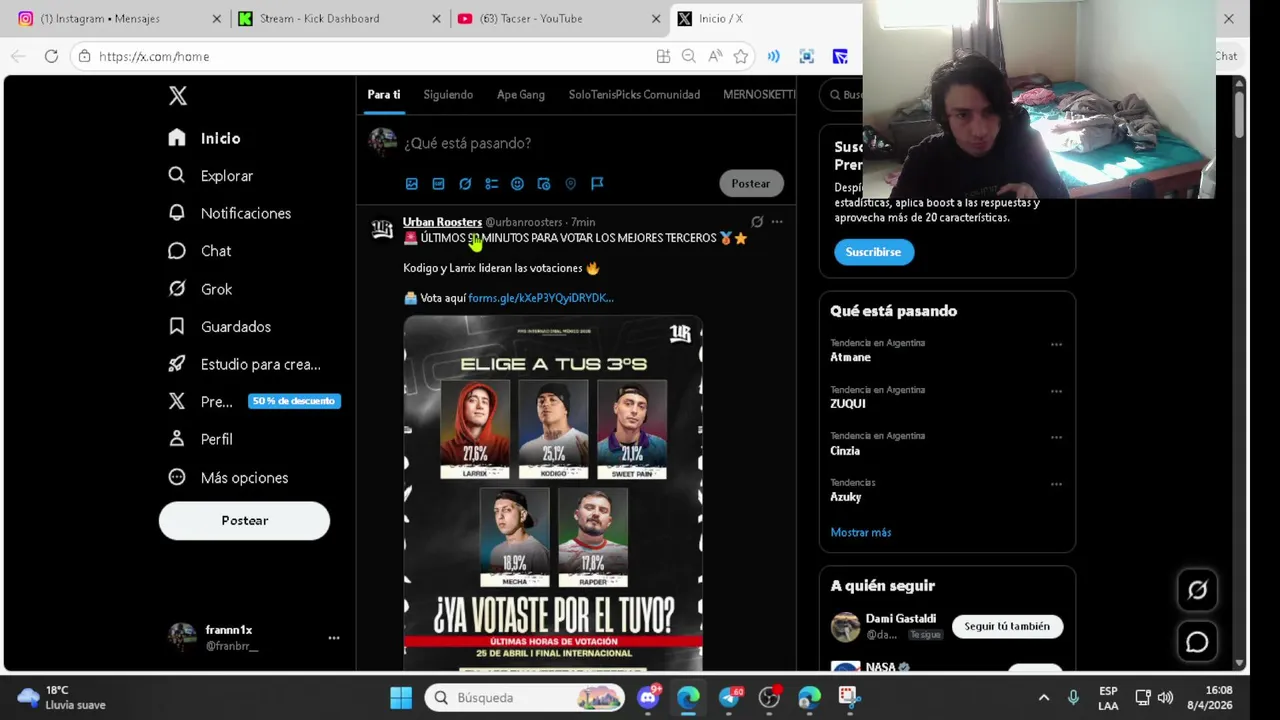Click the Postear button in the composer
1280x720 pixels.
(x=750, y=184)
